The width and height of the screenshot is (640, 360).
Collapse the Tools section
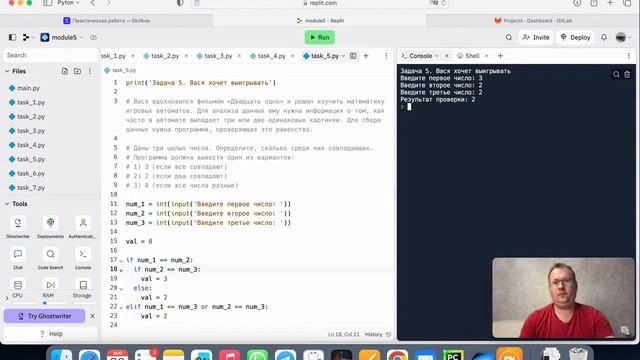click(x=7, y=204)
